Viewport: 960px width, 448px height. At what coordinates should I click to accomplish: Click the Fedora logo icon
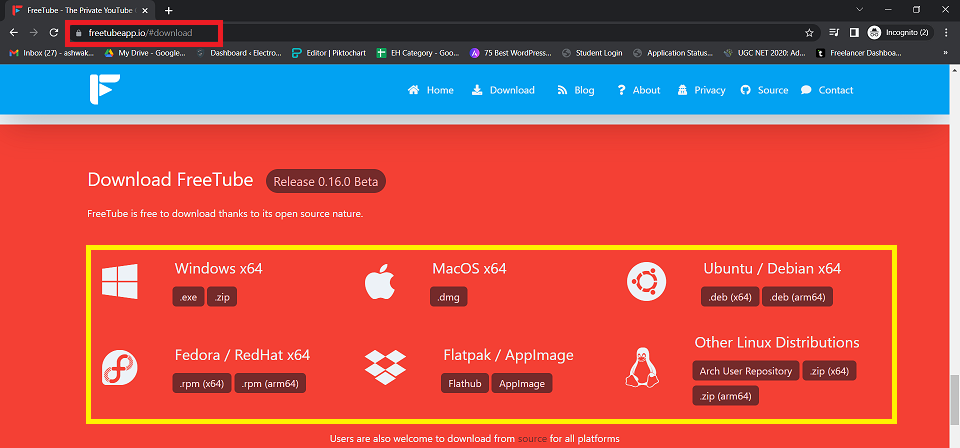click(119, 368)
